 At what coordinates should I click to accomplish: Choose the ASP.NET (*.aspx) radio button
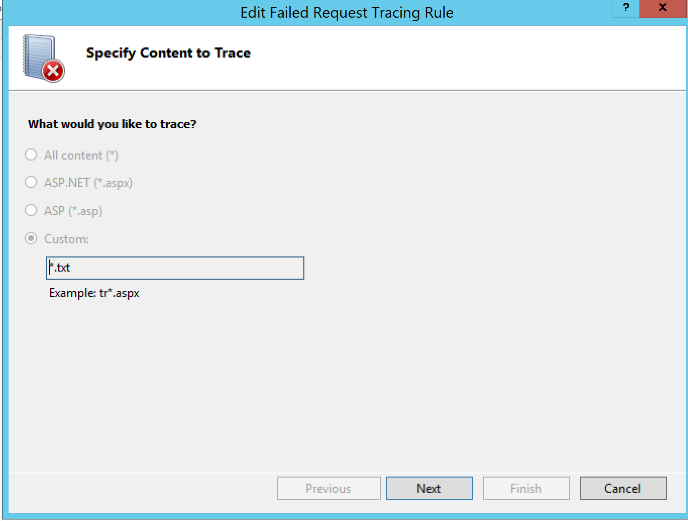click(x=31, y=183)
